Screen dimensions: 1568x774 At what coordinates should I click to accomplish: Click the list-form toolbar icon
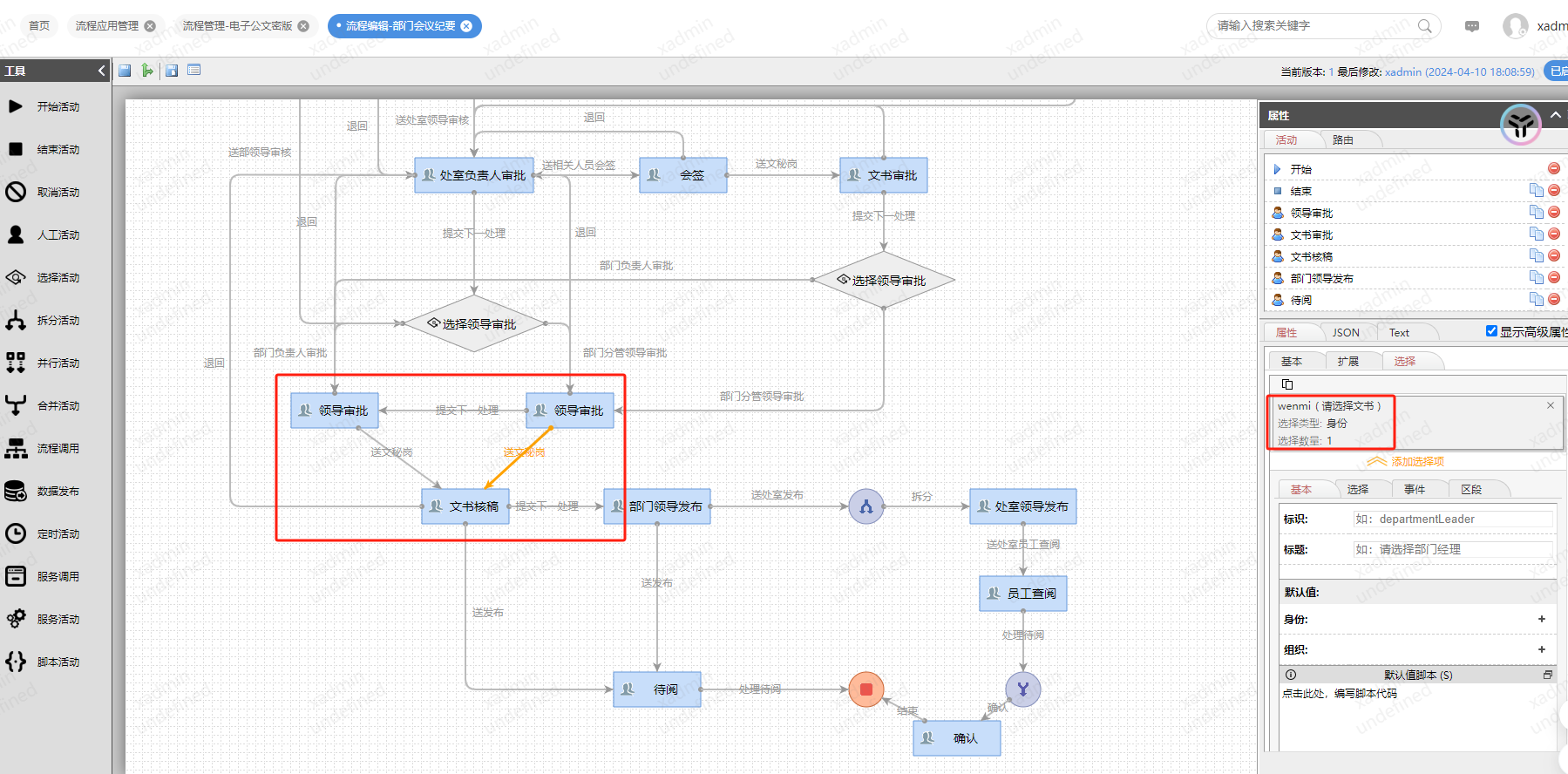(194, 71)
